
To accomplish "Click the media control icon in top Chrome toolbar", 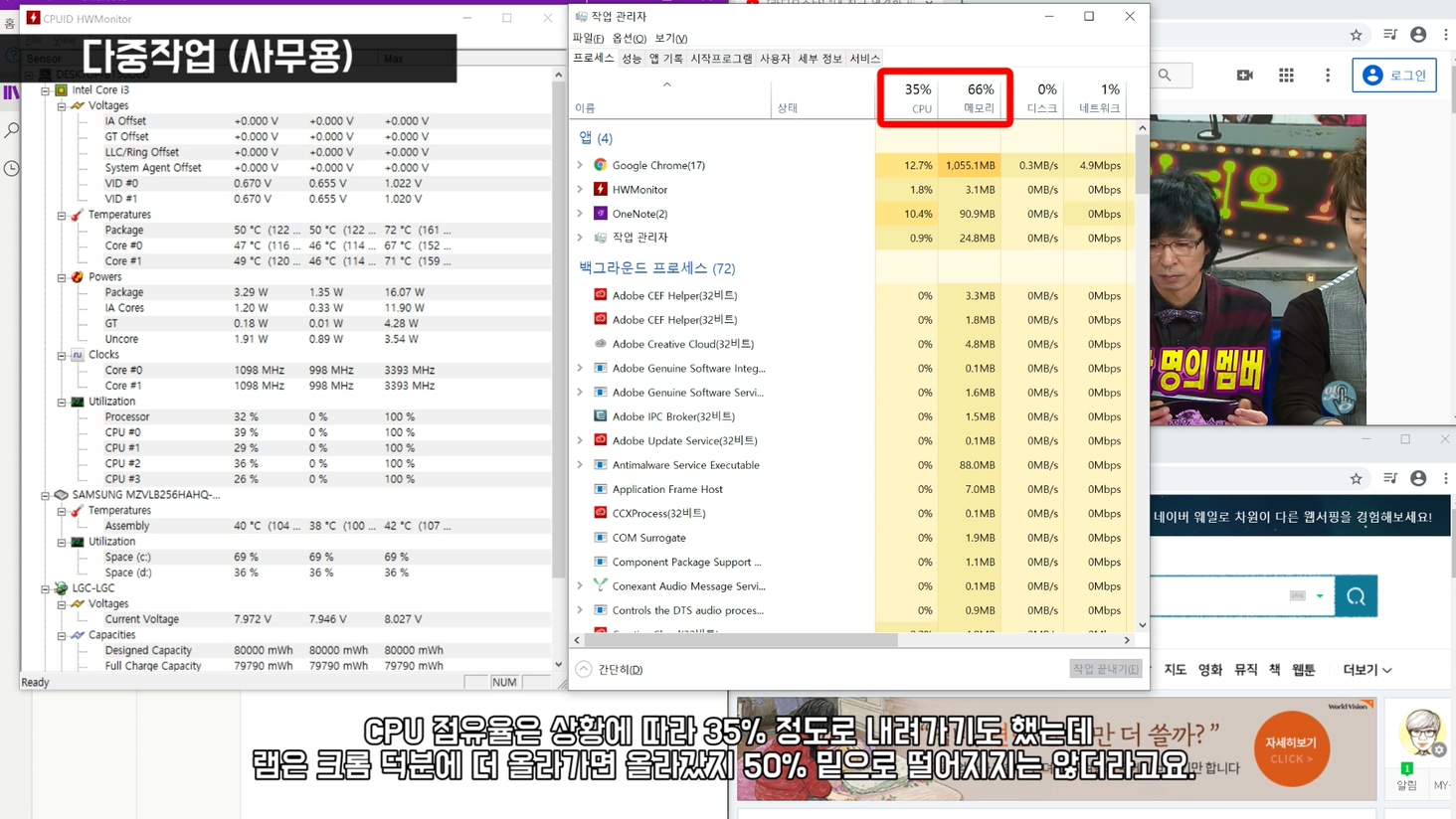I will 1390,35.
